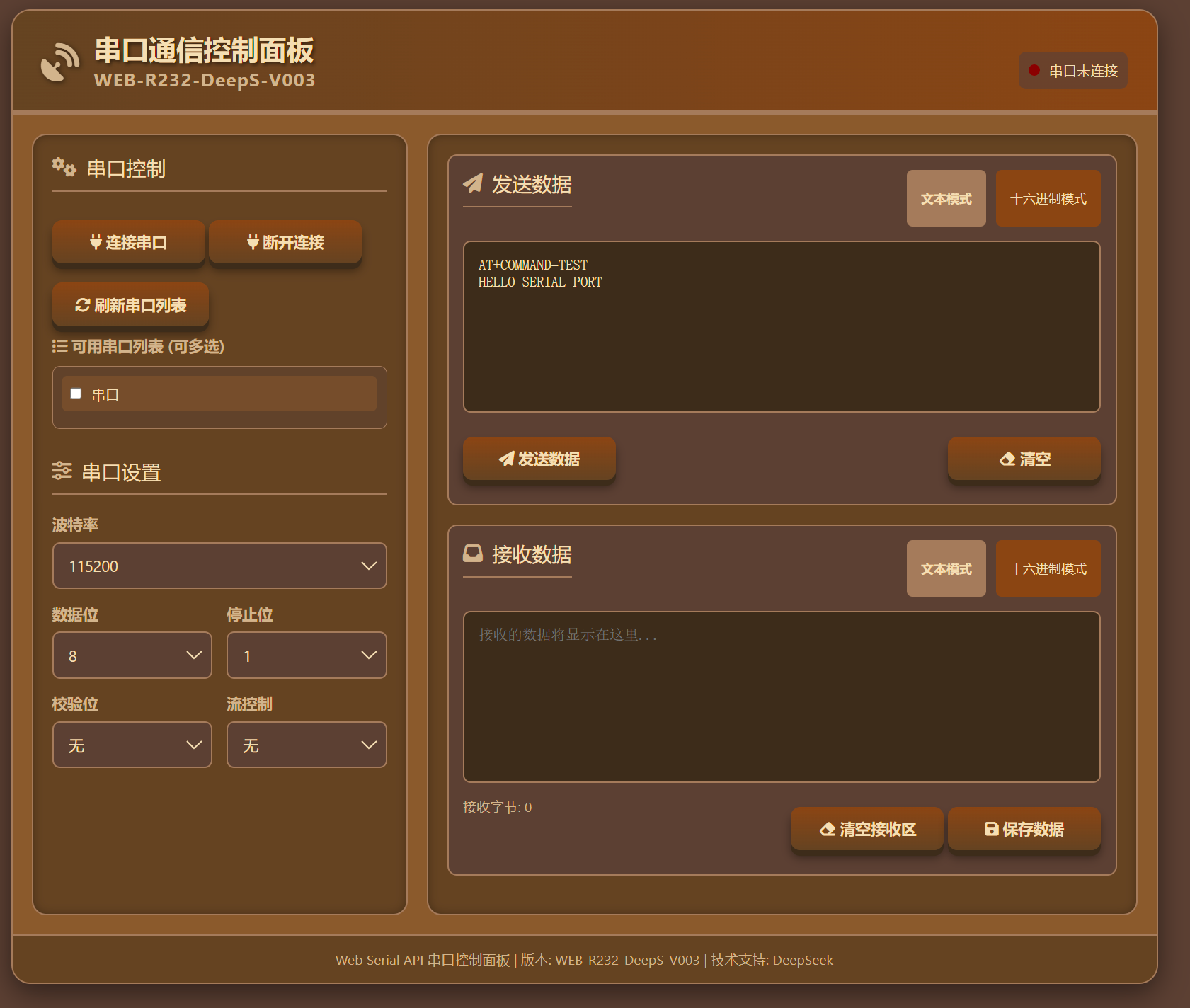Click inside the send data text area
Viewport: 1190px width, 1008px height.
(782, 326)
